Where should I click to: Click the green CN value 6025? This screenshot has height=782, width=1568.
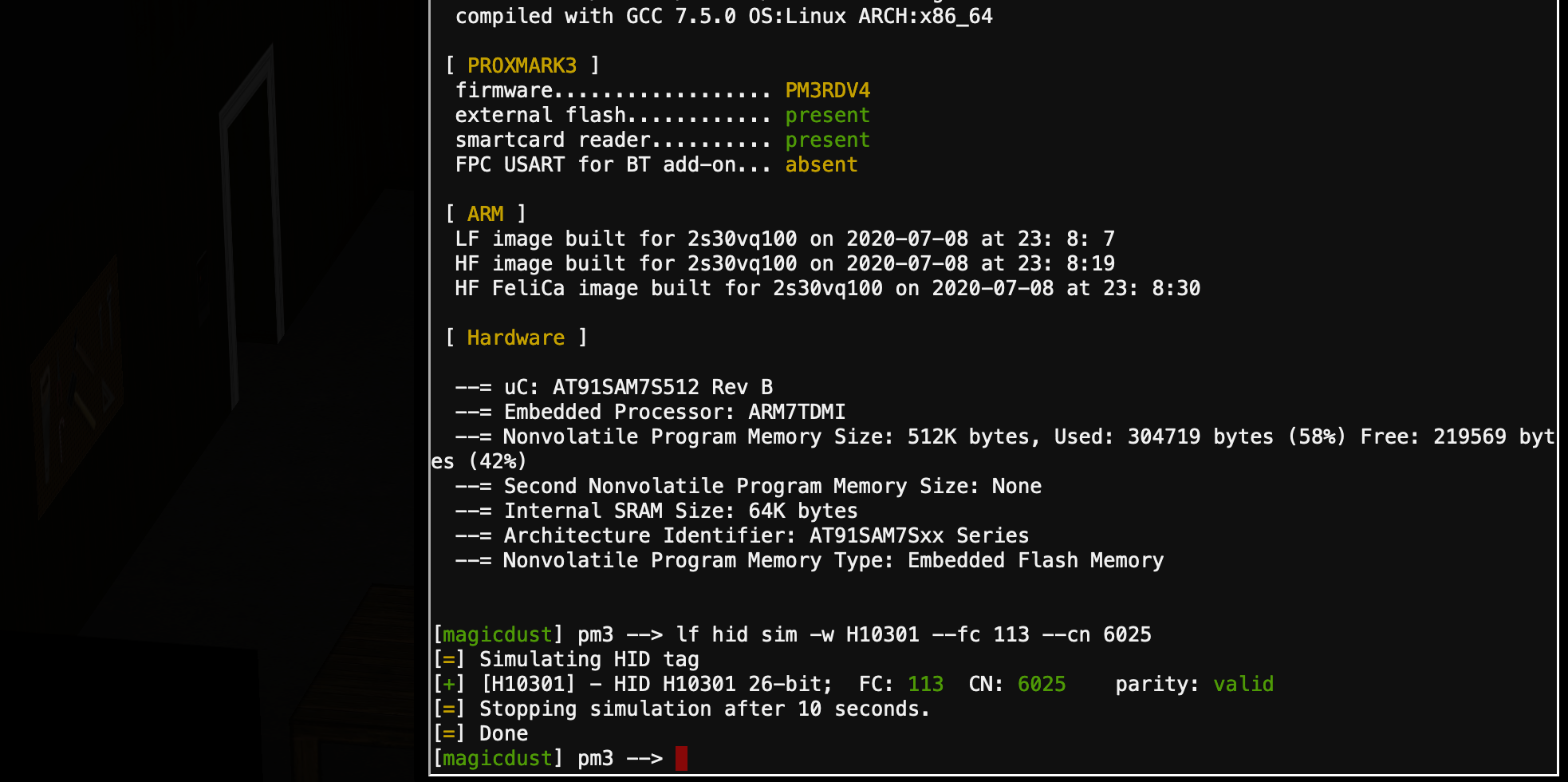coord(1041,684)
